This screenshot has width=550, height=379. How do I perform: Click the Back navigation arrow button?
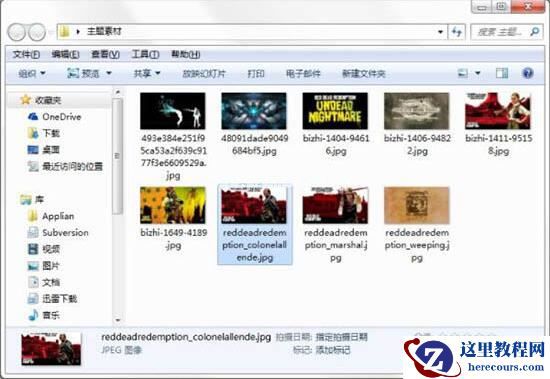(16, 32)
